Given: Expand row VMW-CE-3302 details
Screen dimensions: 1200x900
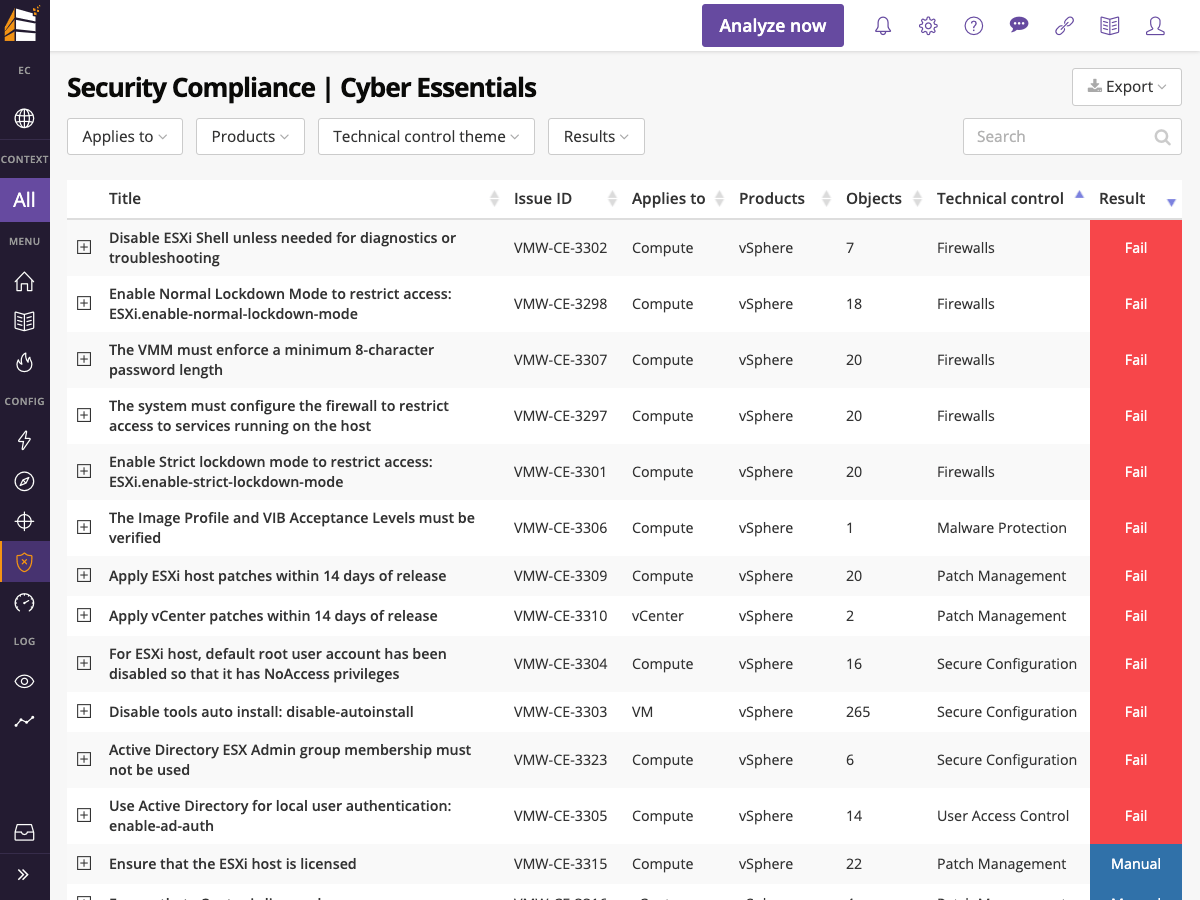Looking at the screenshot, I should coord(84,247).
